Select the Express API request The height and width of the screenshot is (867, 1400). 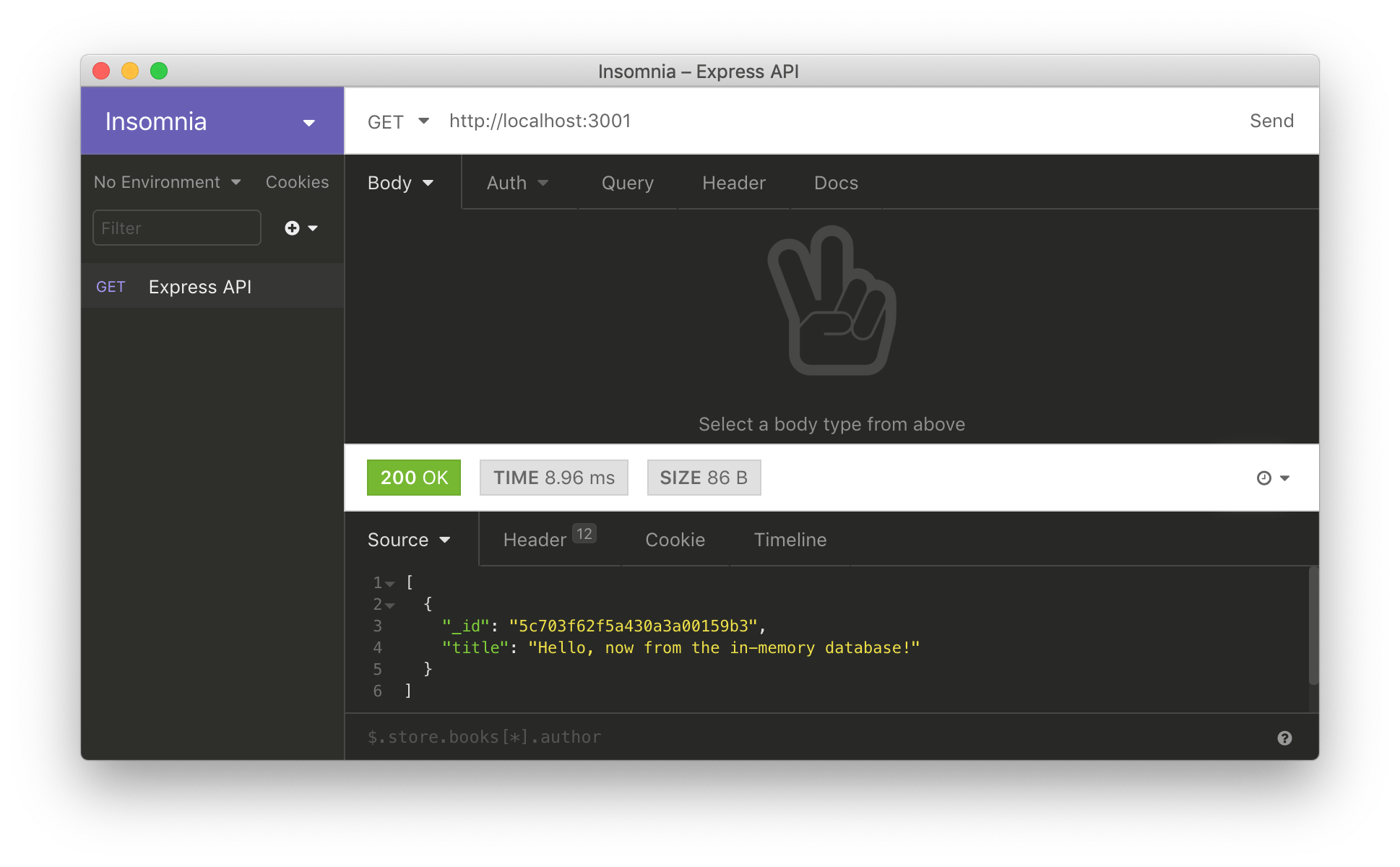coord(199,287)
